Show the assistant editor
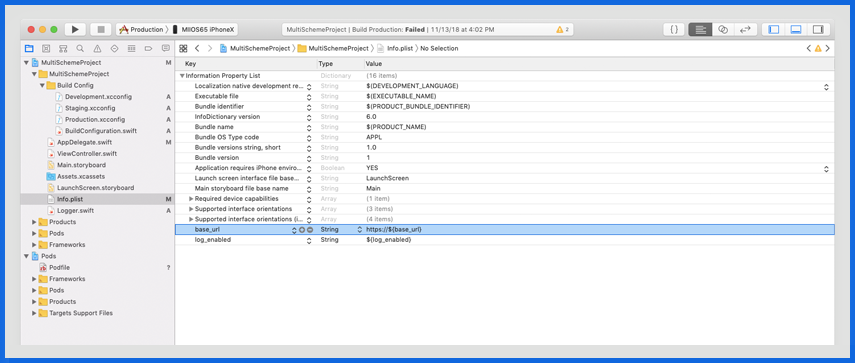 723,29
